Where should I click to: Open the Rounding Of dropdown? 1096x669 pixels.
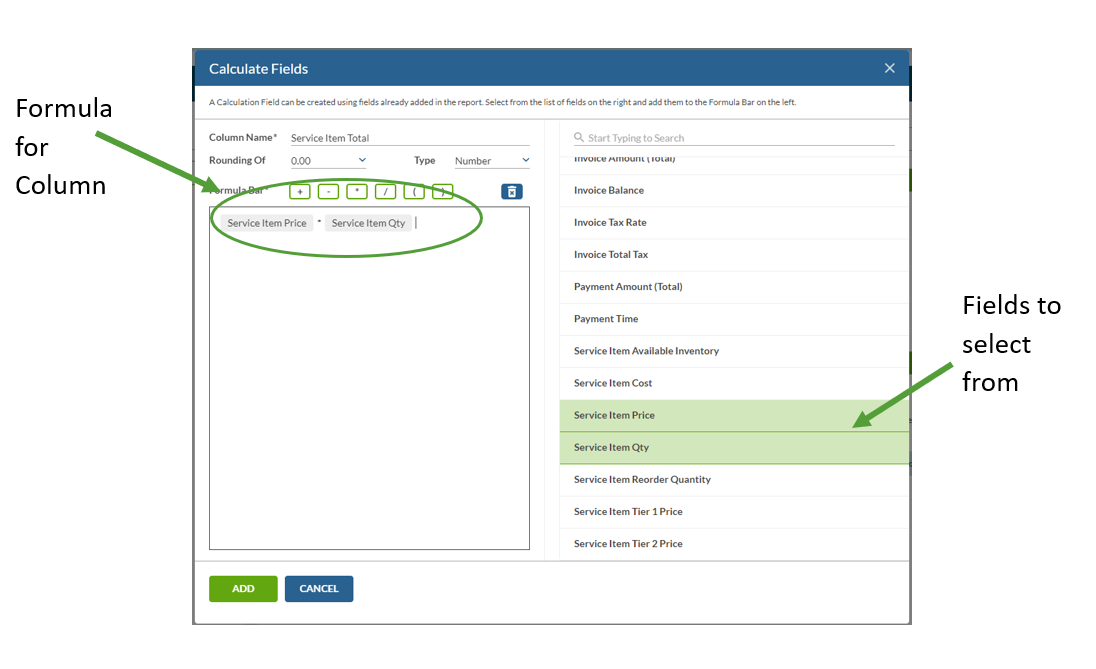coord(329,160)
